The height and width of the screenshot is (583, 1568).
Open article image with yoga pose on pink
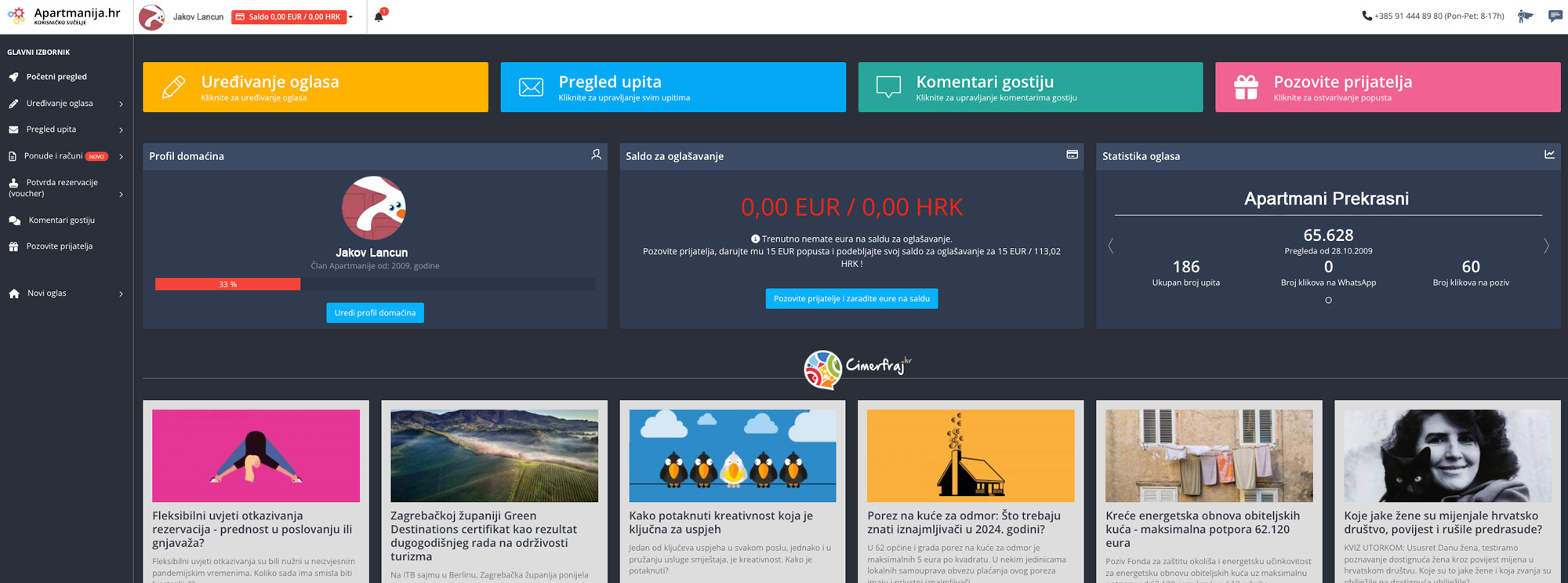click(x=256, y=456)
